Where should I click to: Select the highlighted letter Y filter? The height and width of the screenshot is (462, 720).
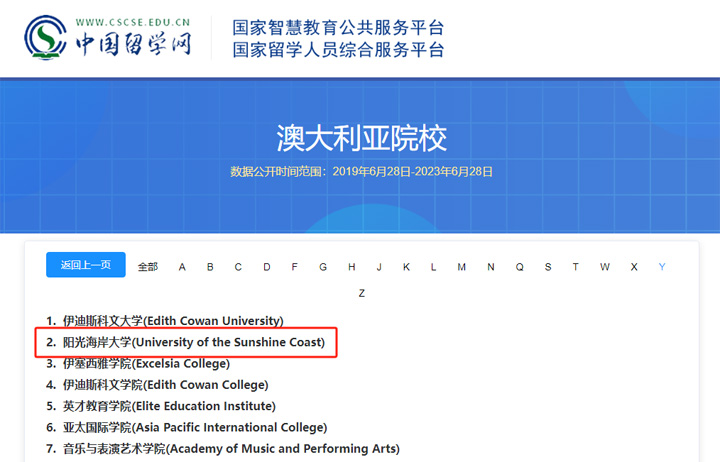click(x=662, y=267)
